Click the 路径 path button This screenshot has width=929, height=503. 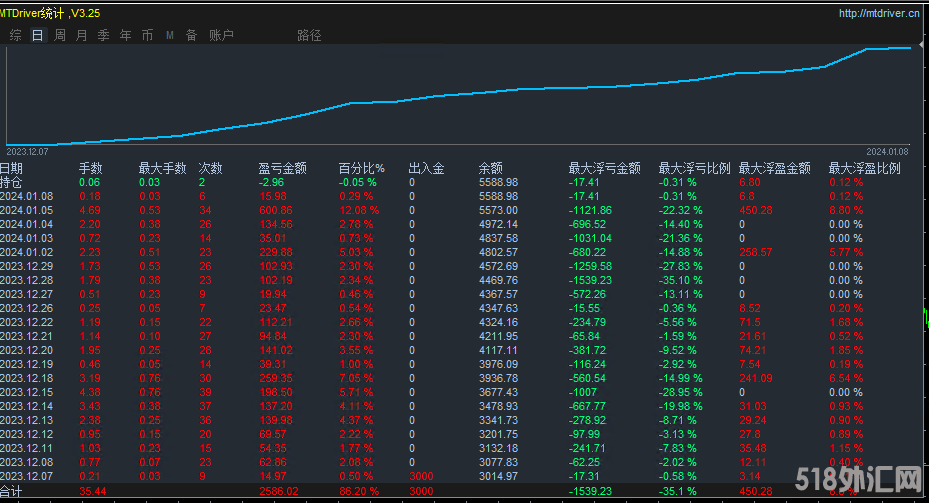(309, 35)
